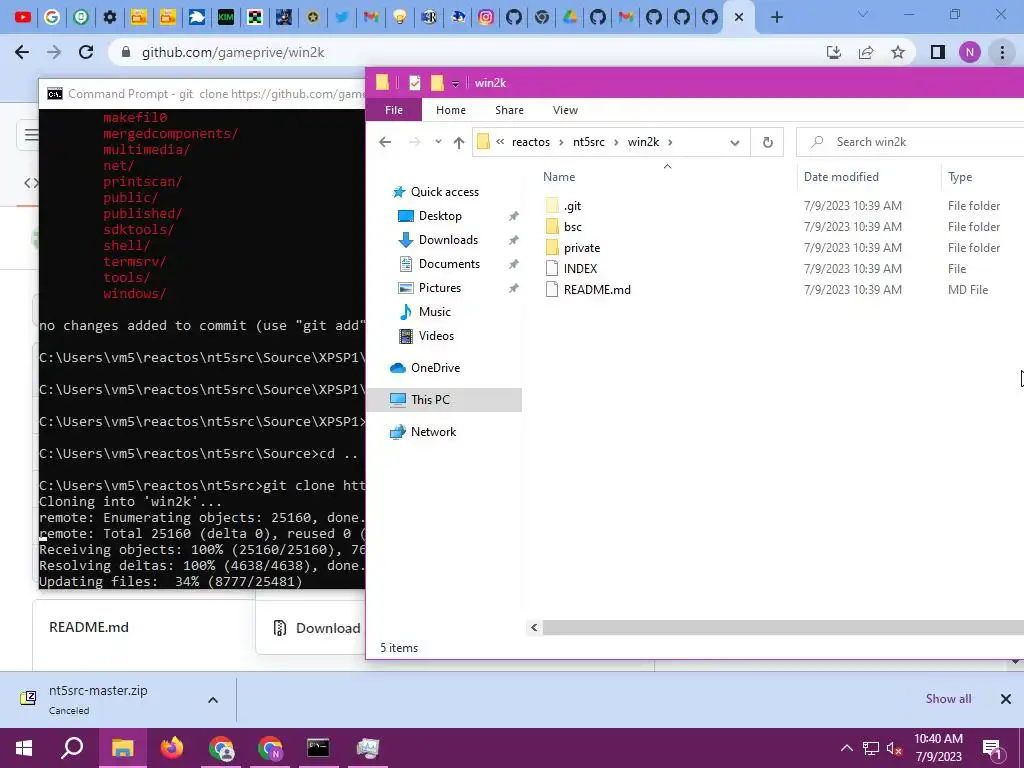Click the install app icon in address bar
The width and height of the screenshot is (1024, 768).
pyautogui.click(x=834, y=52)
